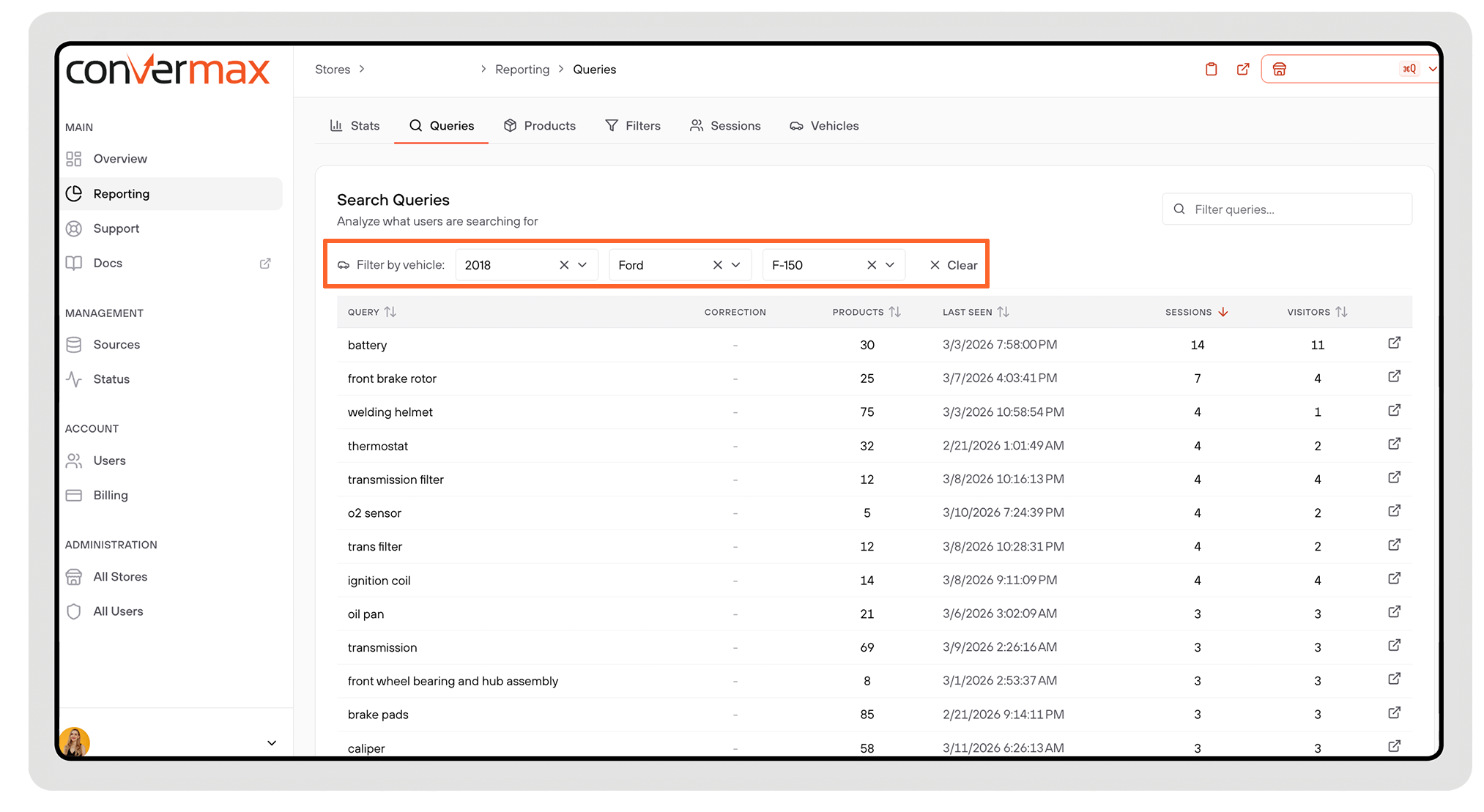Click the Sources database icon in sidebar
Viewport: 1484px width, 812px height.
point(74,345)
